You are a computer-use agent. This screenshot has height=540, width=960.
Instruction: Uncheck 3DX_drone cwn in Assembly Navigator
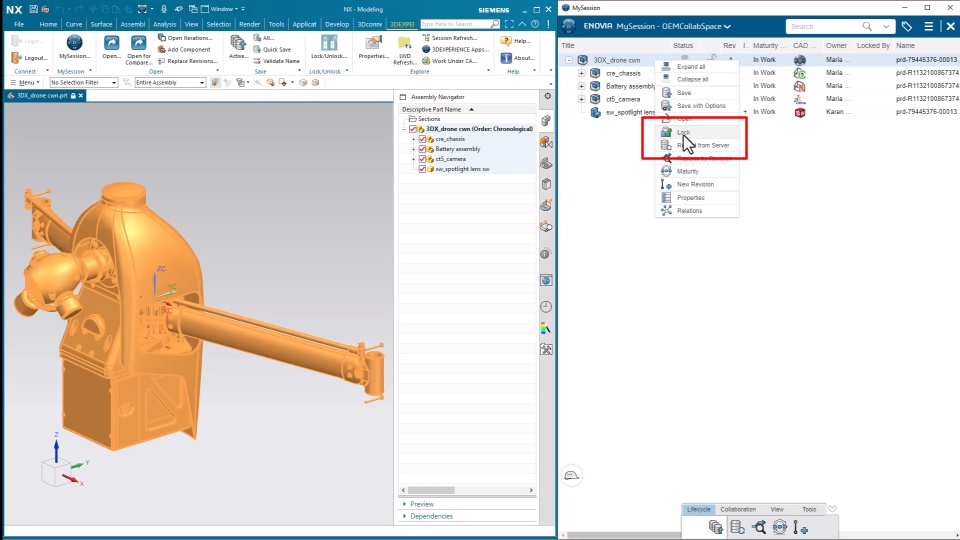(x=413, y=129)
